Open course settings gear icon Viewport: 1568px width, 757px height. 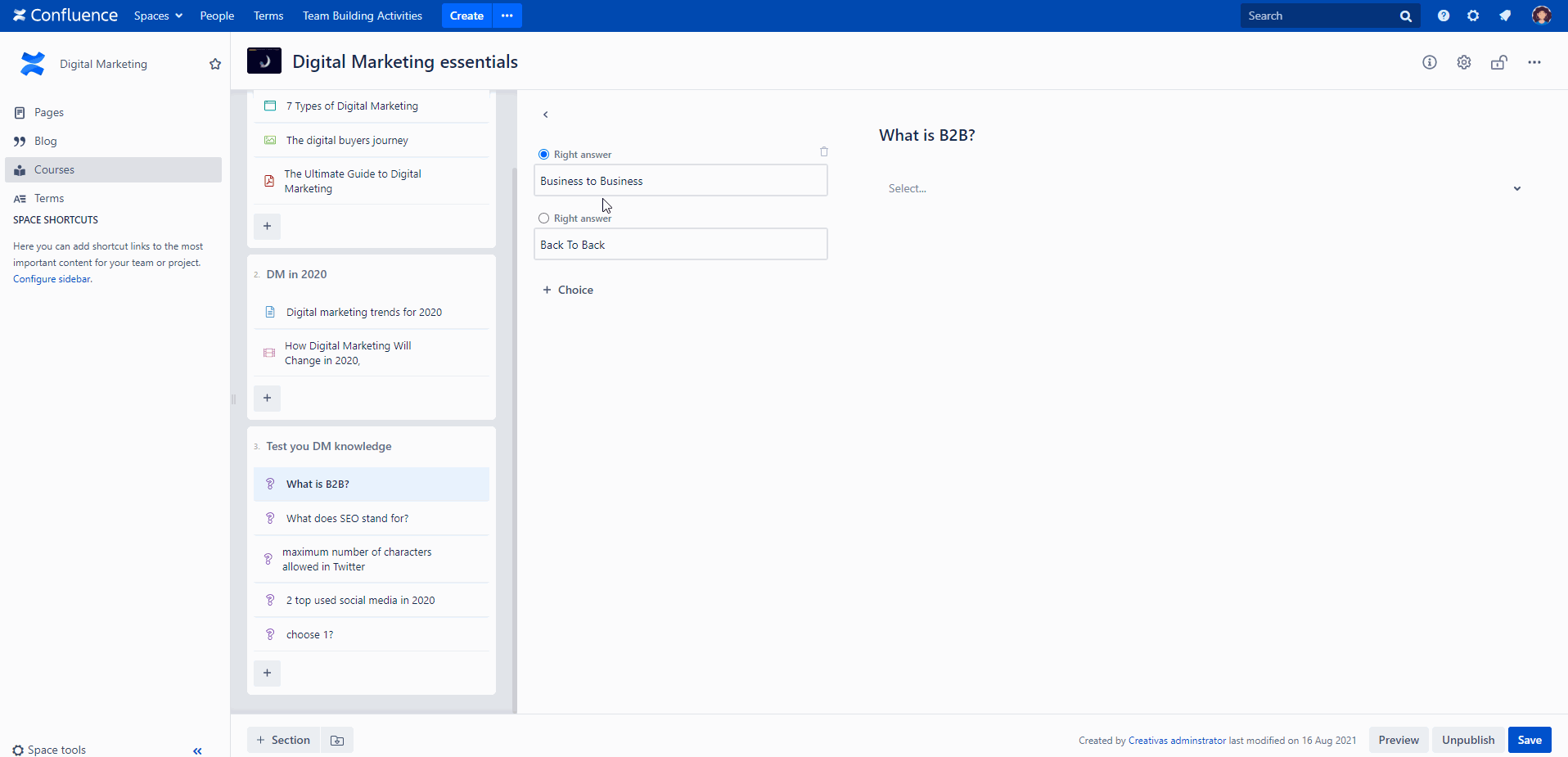(x=1464, y=62)
